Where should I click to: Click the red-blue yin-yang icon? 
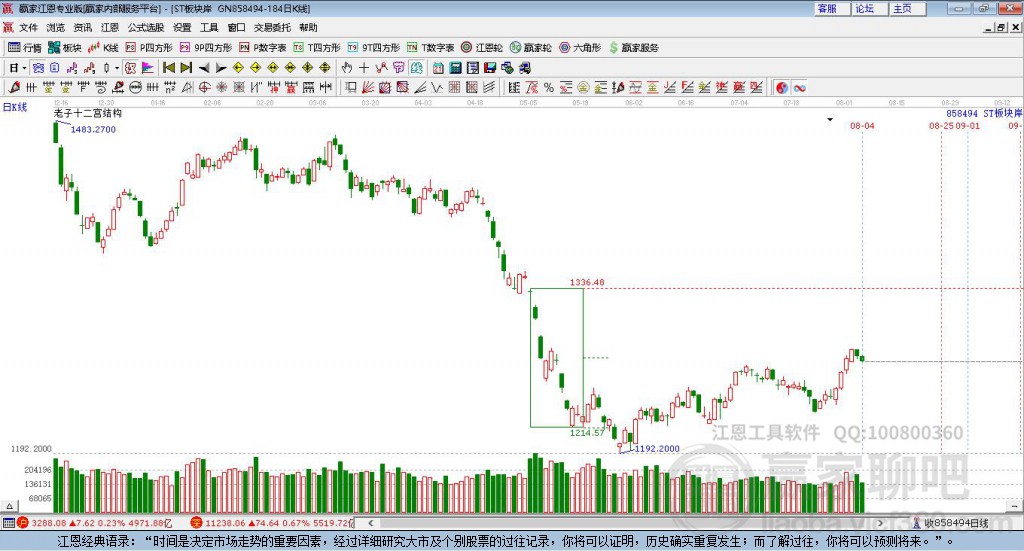pyautogui.click(x=782, y=87)
